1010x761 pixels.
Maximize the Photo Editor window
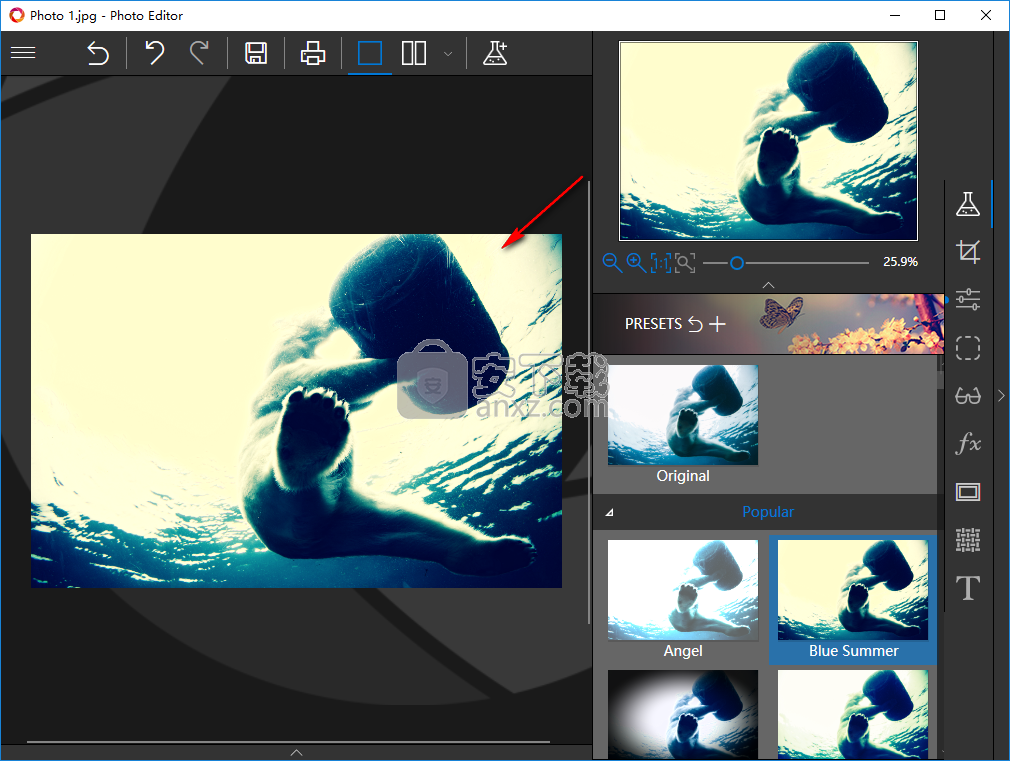(x=940, y=15)
